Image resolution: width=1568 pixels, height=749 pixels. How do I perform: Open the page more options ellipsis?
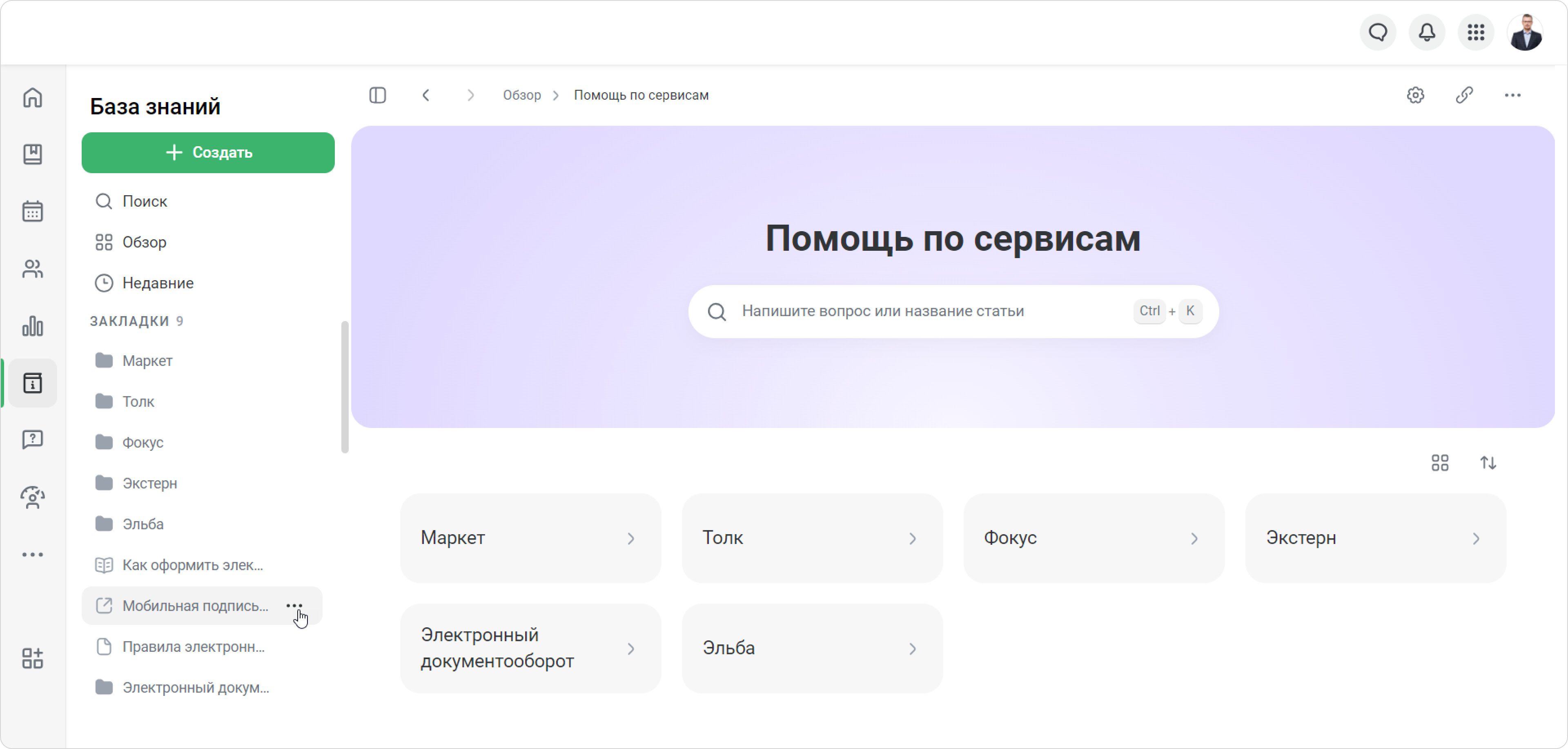(x=1512, y=95)
